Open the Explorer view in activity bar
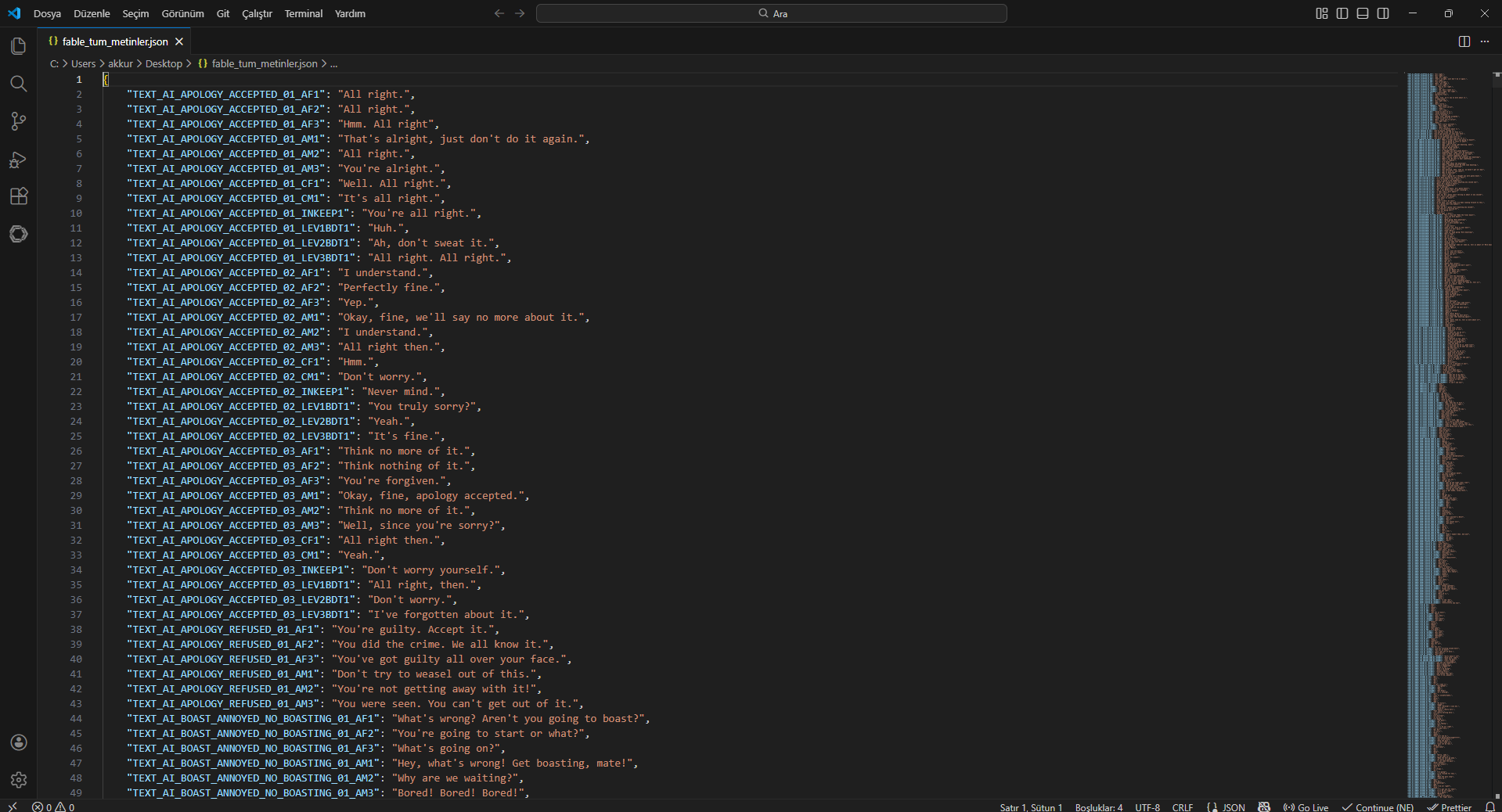 (19, 46)
